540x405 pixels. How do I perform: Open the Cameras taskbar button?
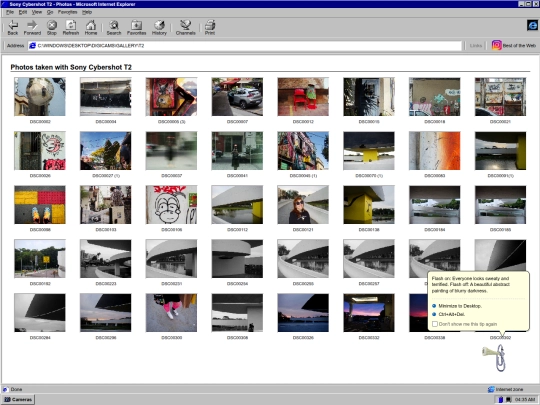tap(18, 399)
